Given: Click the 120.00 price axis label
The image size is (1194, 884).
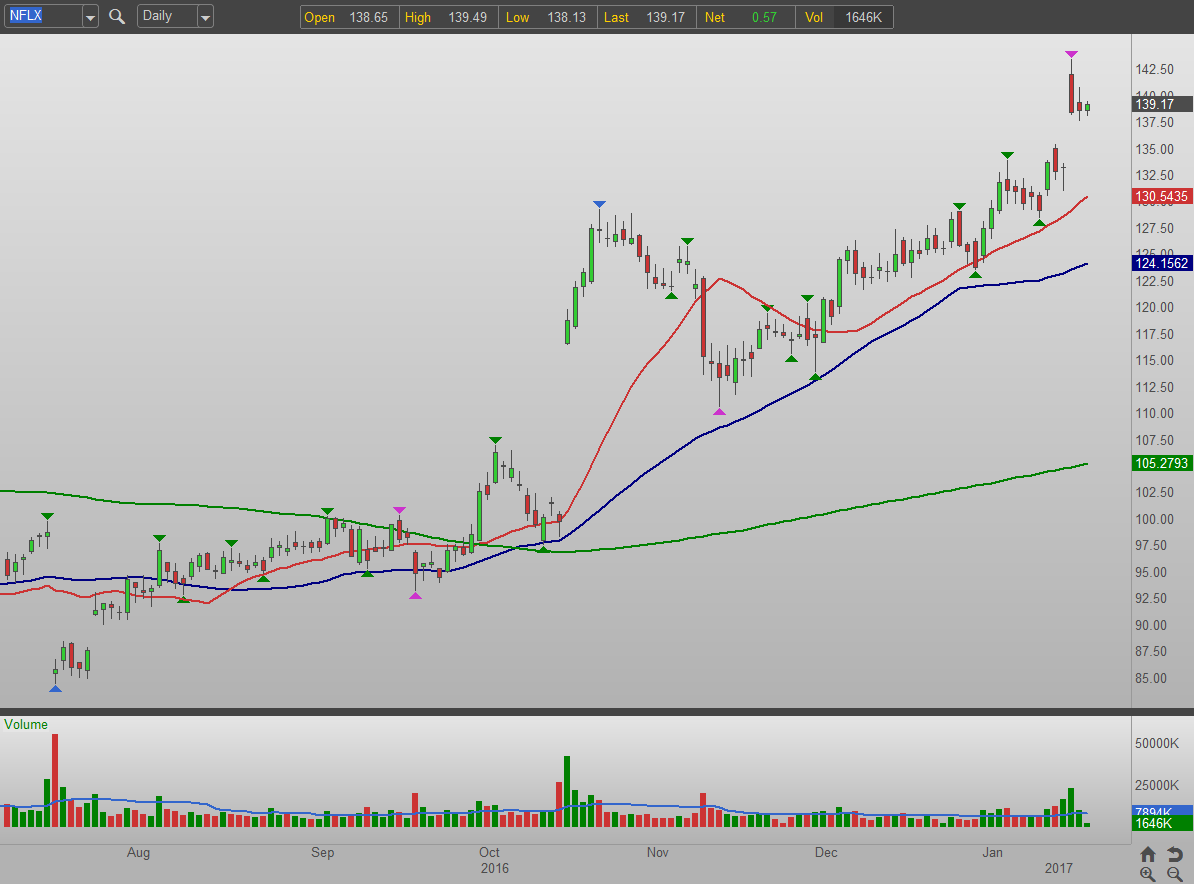Looking at the screenshot, I should click(x=1154, y=308).
